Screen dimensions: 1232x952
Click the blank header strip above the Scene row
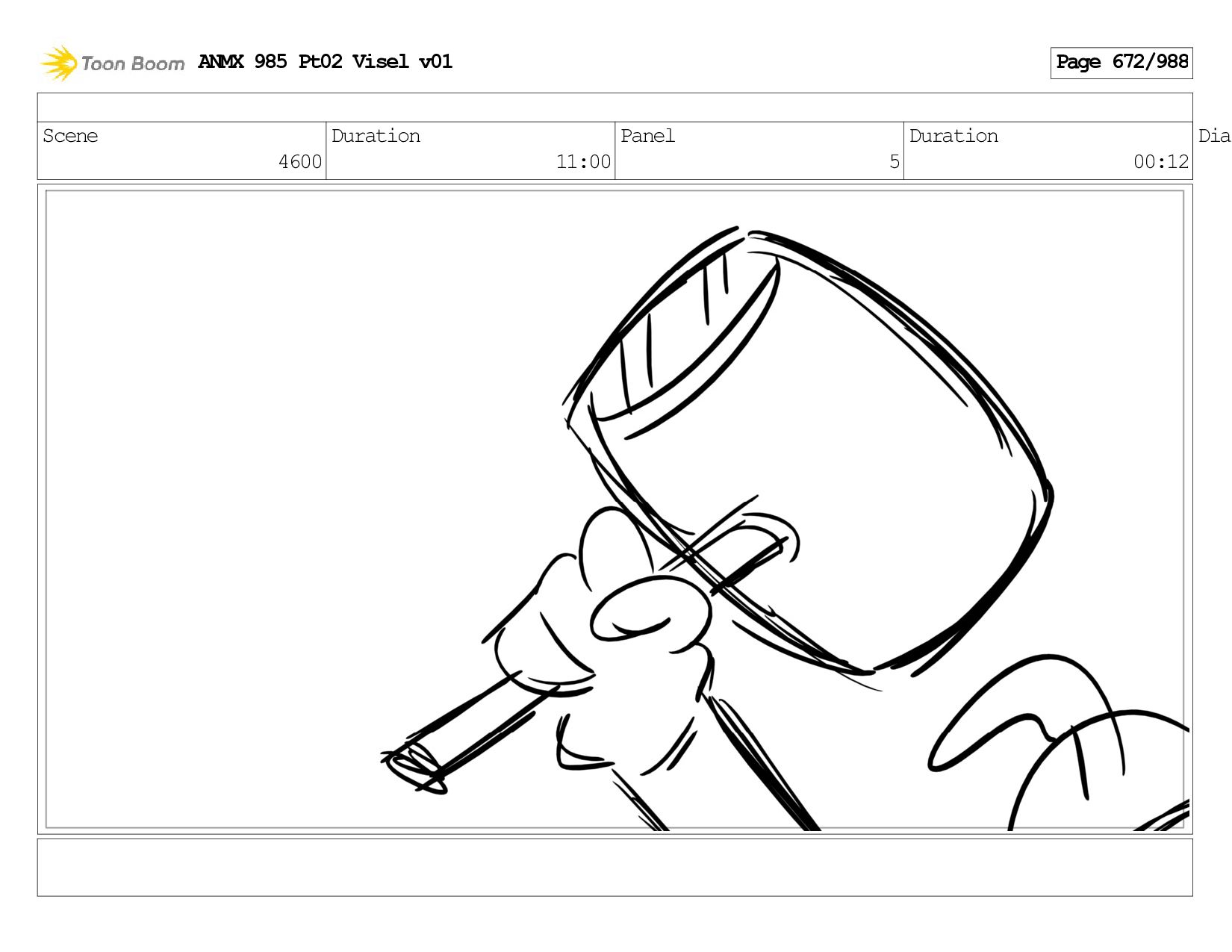point(615,108)
